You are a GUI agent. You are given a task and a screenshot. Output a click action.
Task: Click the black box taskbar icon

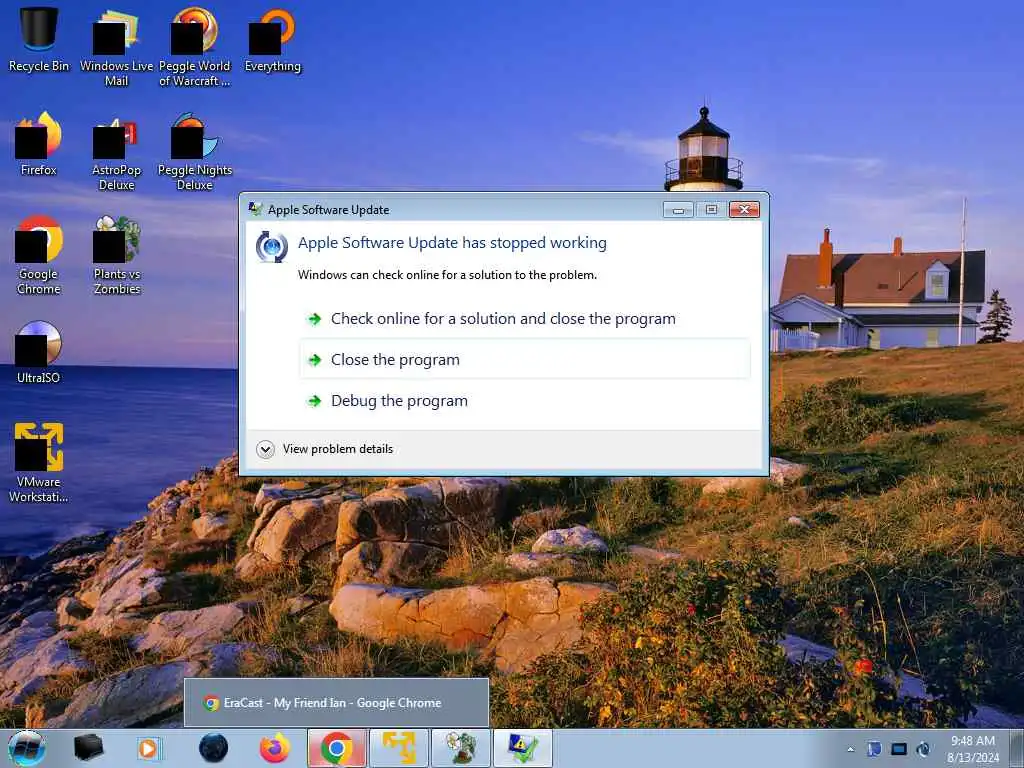coord(88,748)
